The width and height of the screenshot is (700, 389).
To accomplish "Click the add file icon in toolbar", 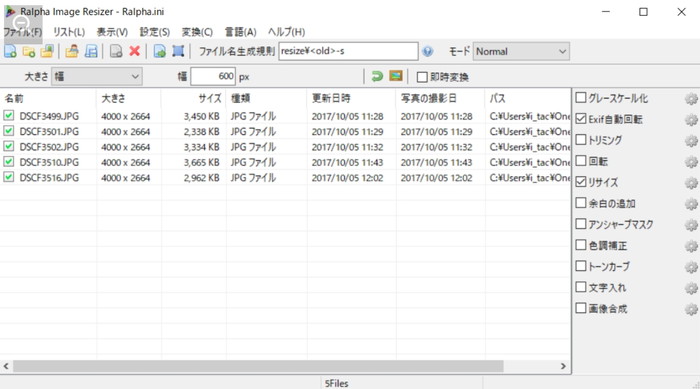I will tap(10, 51).
